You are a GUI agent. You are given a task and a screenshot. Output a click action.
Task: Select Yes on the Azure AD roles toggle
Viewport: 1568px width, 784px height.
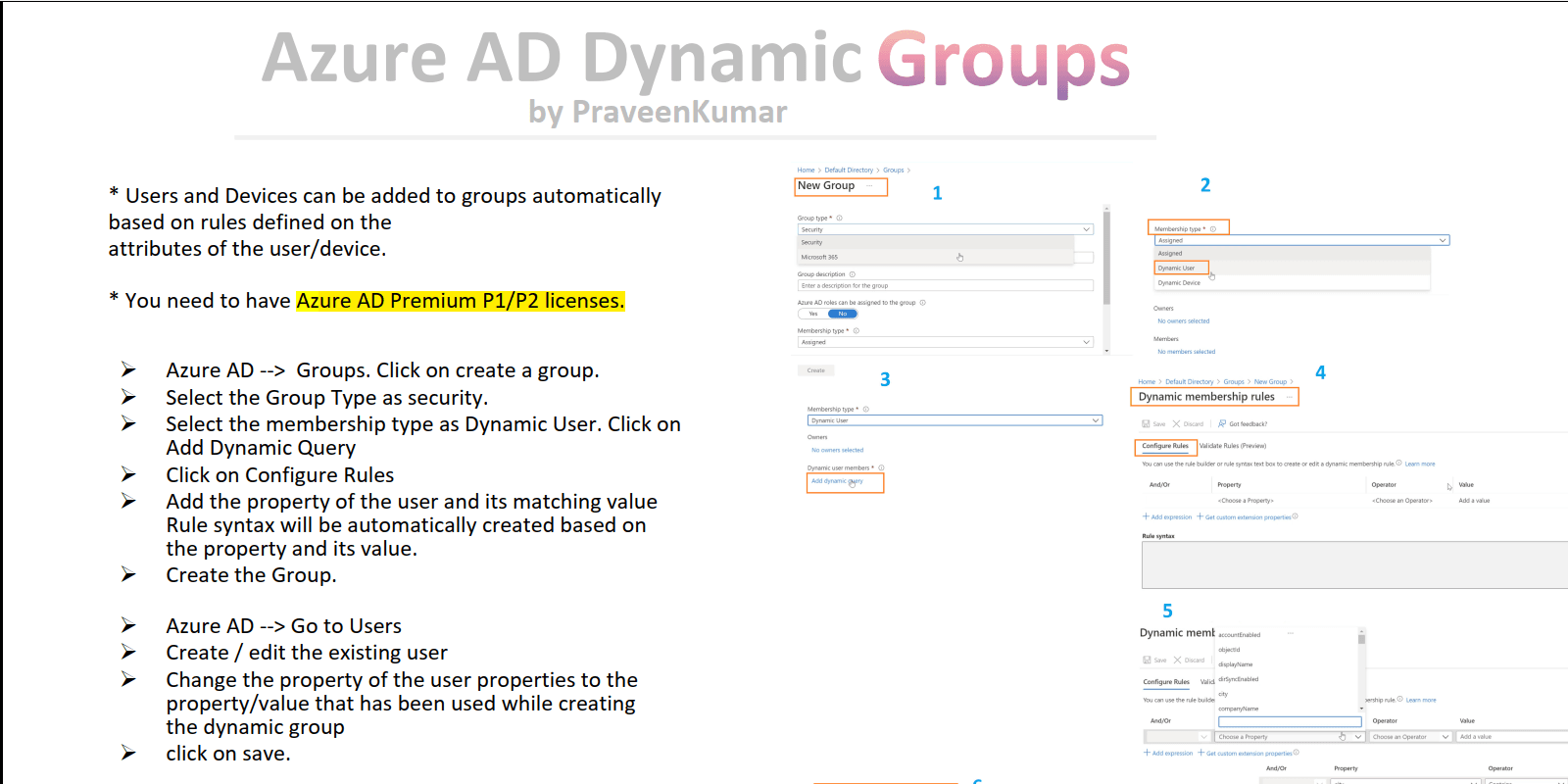coord(813,314)
